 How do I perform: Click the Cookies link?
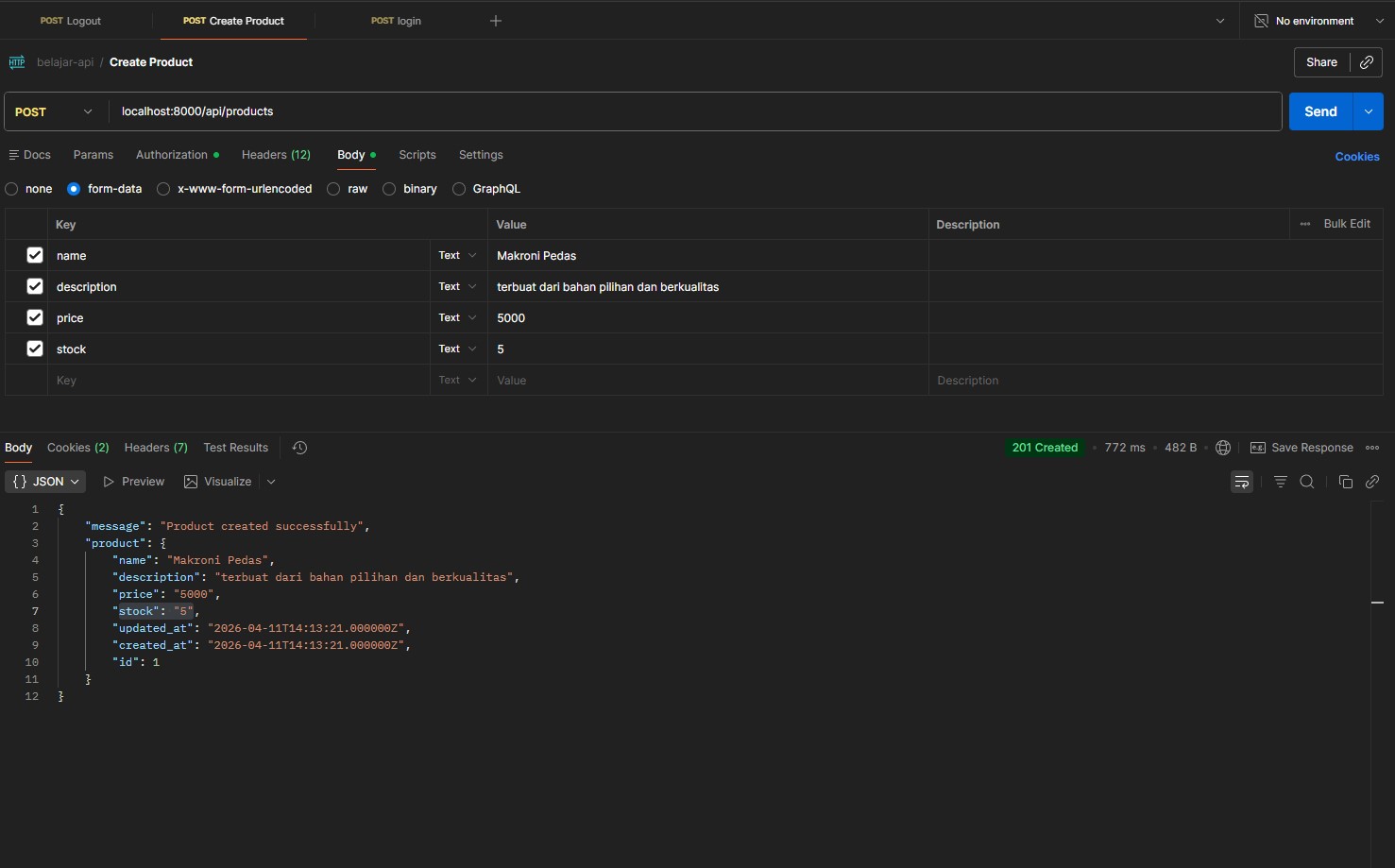(1356, 157)
